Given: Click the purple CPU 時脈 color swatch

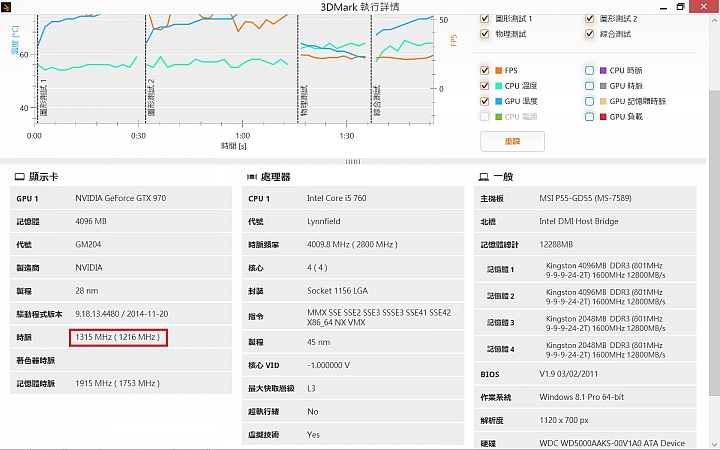Looking at the screenshot, I should click(603, 70).
